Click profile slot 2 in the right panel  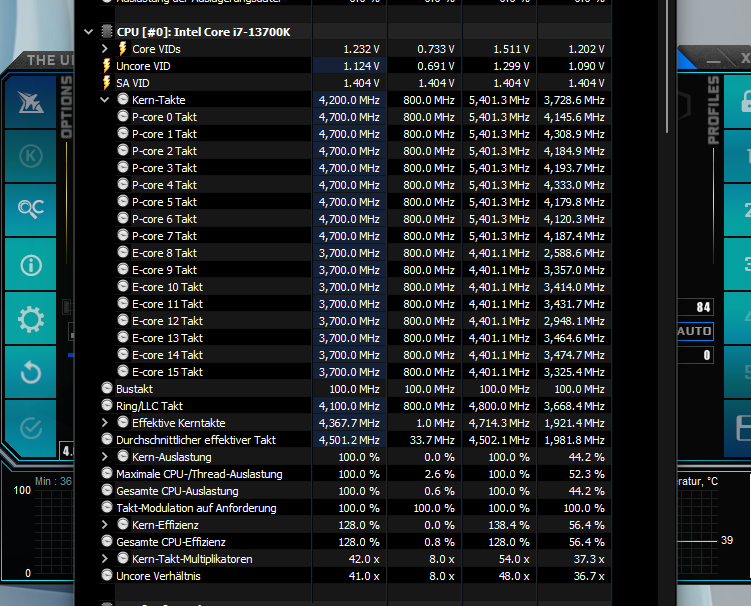tap(739, 210)
